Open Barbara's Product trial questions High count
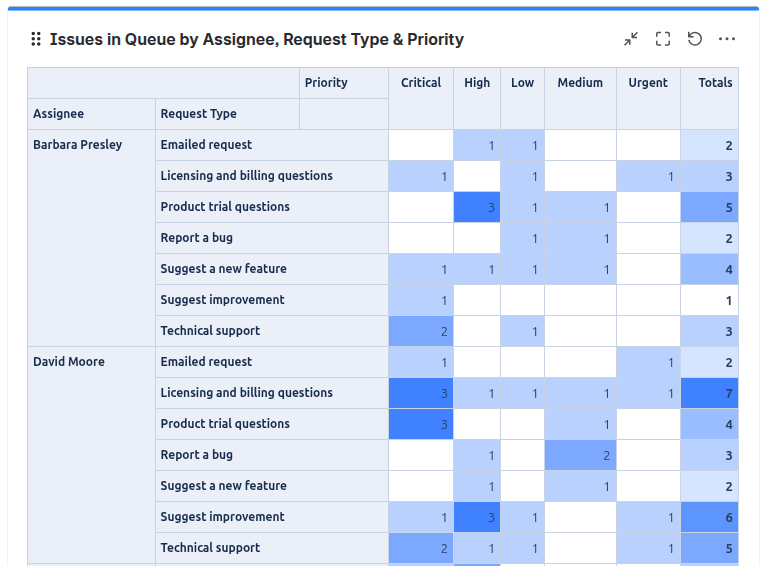The width and height of the screenshot is (766, 566). 477,207
